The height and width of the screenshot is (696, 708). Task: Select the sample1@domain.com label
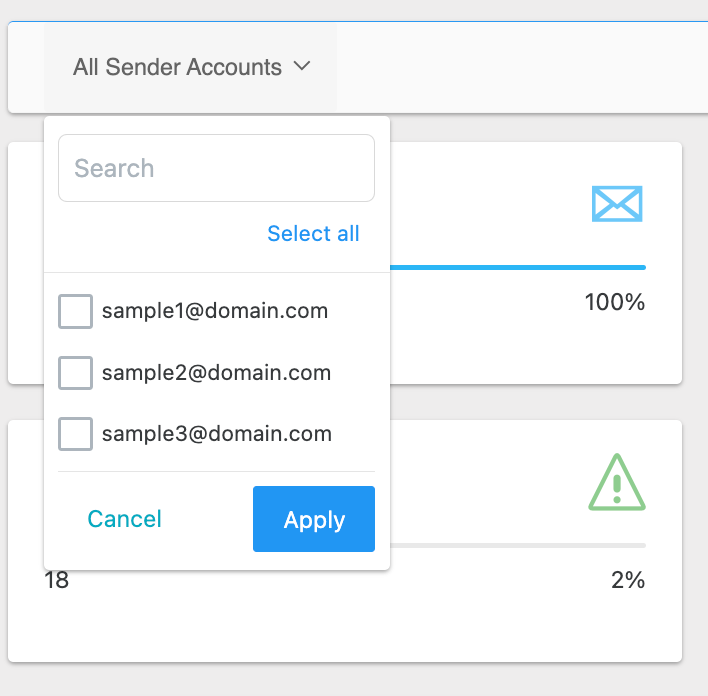click(215, 311)
